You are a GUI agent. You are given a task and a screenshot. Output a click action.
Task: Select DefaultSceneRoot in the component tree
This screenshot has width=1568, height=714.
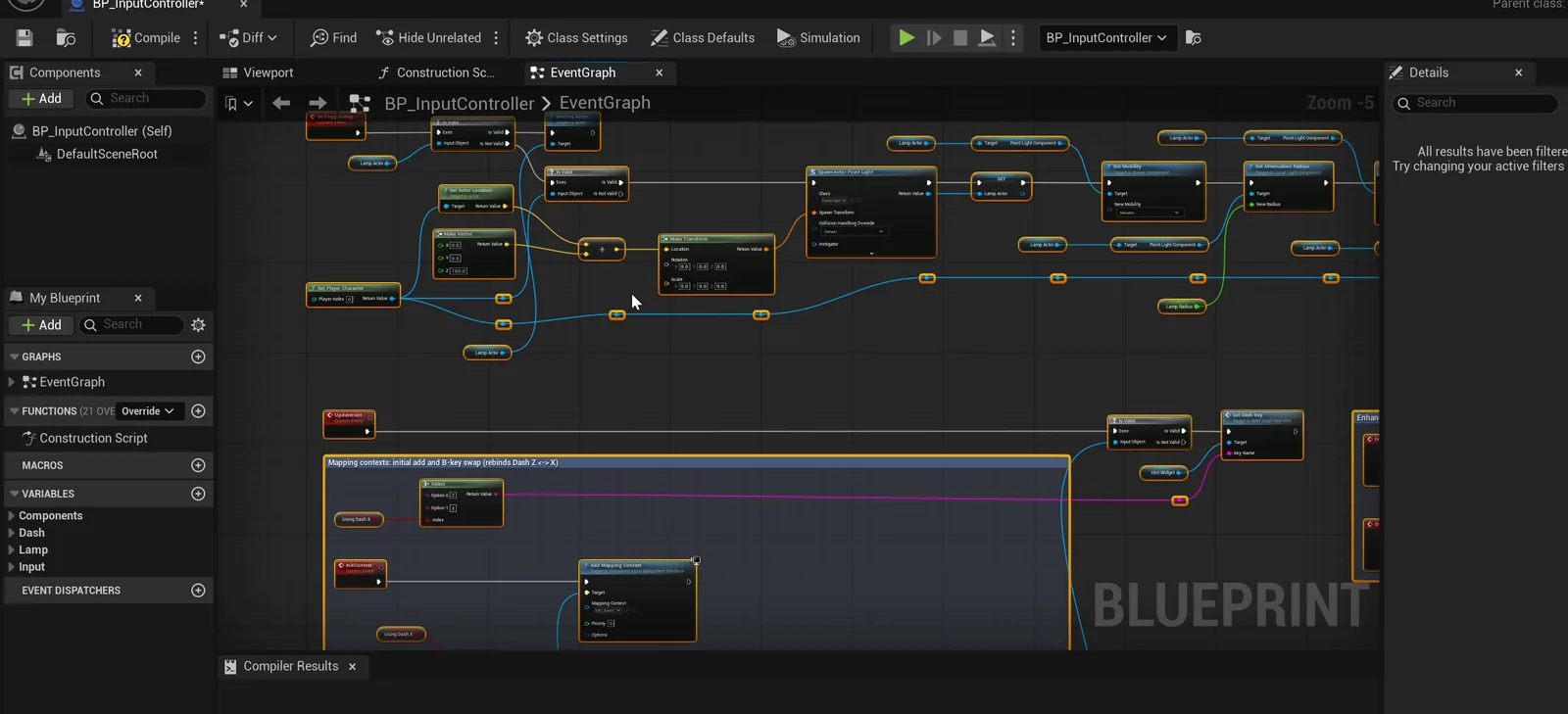(107, 155)
